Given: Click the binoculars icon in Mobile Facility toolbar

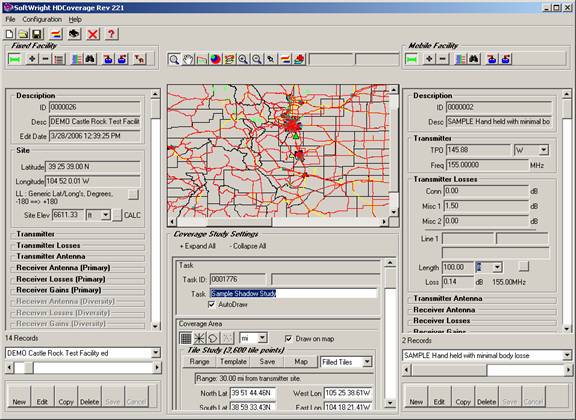Looking at the screenshot, I should [x=474, y=59].
